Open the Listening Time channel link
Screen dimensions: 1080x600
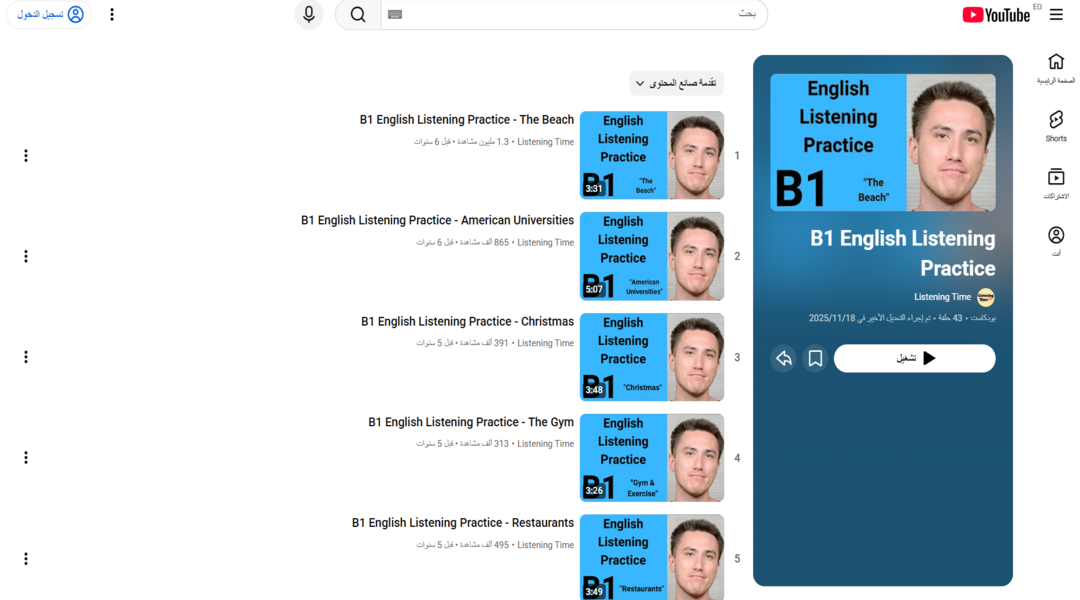(944, 297)
